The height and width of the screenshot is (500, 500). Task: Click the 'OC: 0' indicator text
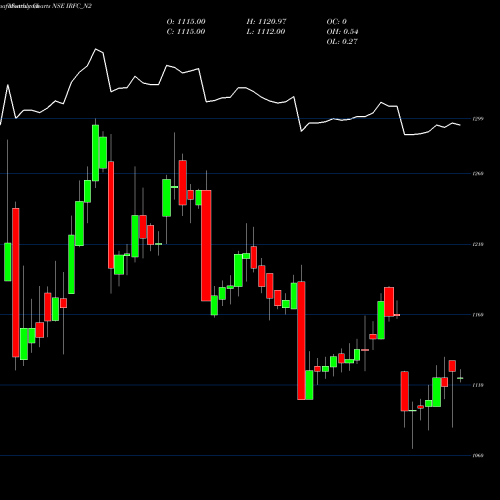(337, 22)
